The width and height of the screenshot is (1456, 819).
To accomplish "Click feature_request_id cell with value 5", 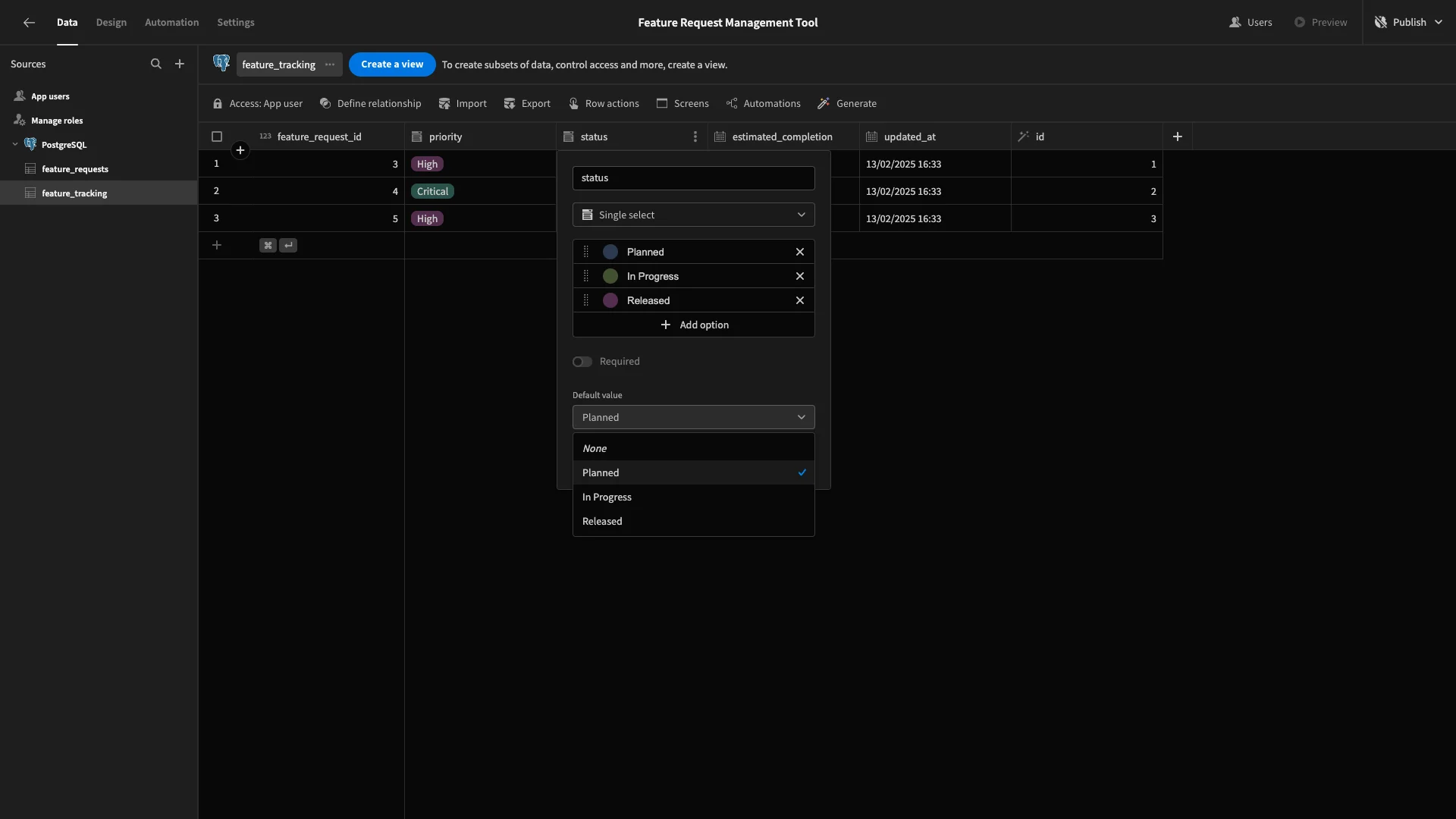I will [x=328, y=218].
